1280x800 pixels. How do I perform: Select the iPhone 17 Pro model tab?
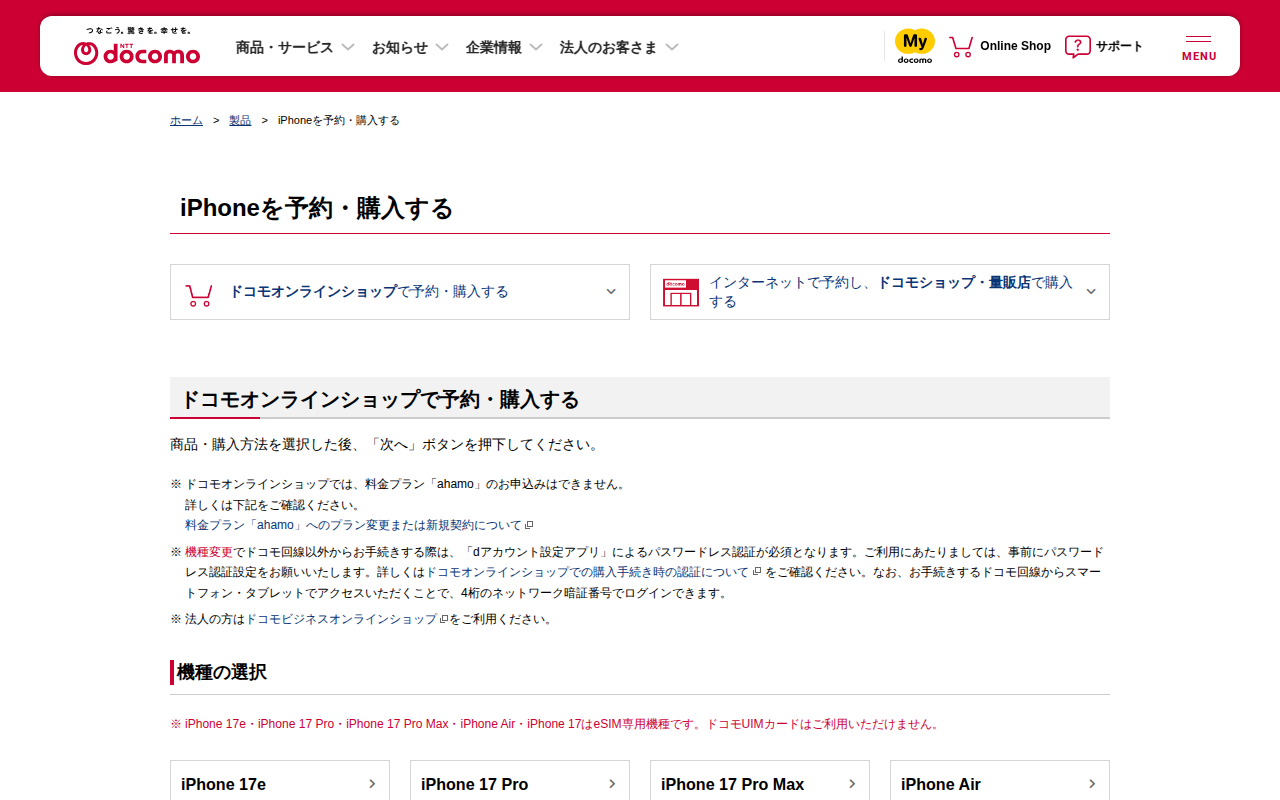(x=520, y=784)
